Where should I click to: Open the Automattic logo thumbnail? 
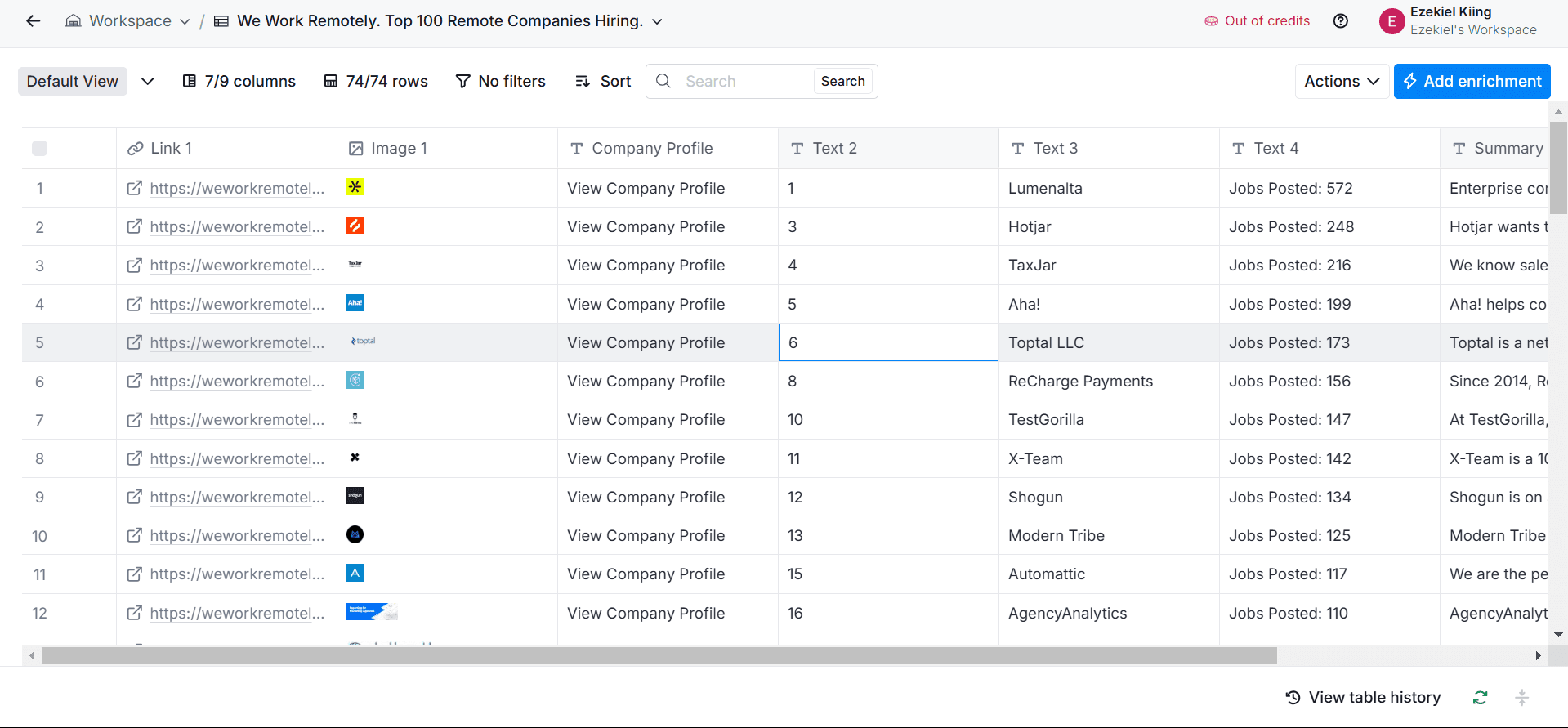click(x=355, y=573)
